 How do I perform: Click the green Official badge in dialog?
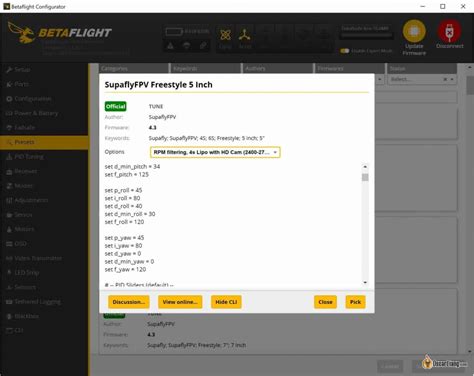tap(115, 106)
